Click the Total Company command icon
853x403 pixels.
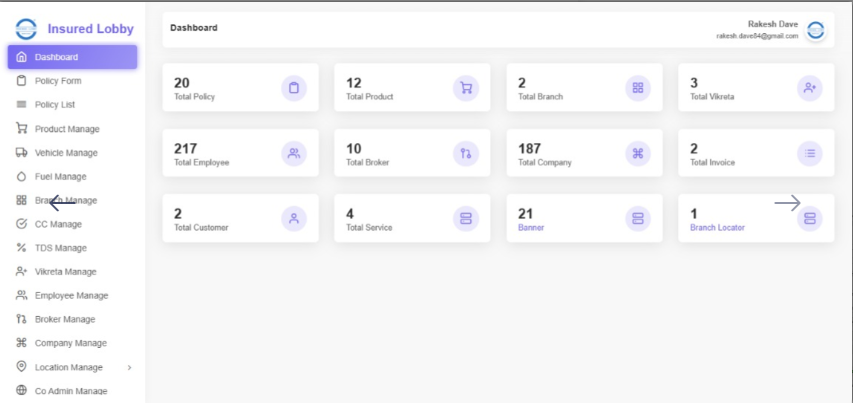638,153
